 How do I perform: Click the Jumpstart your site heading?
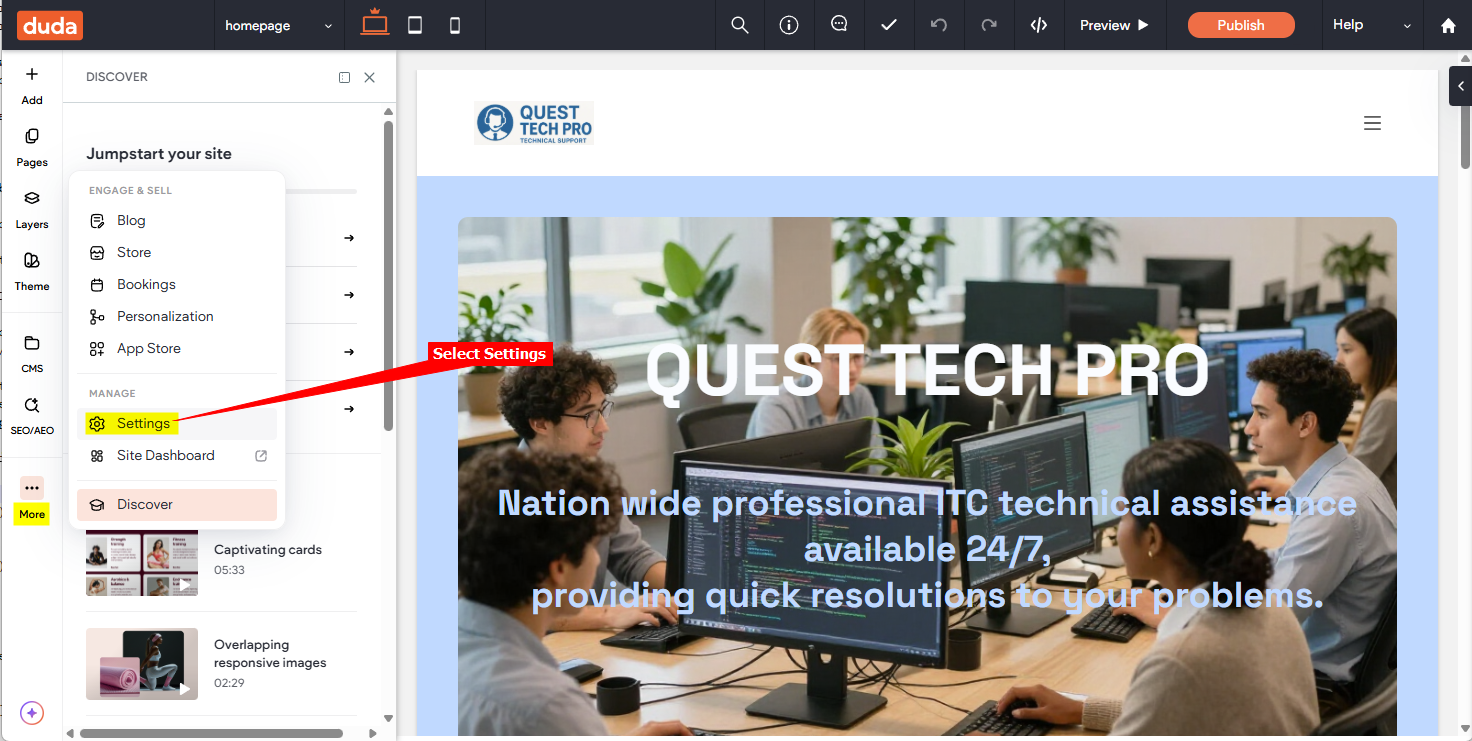coord(159,154)
